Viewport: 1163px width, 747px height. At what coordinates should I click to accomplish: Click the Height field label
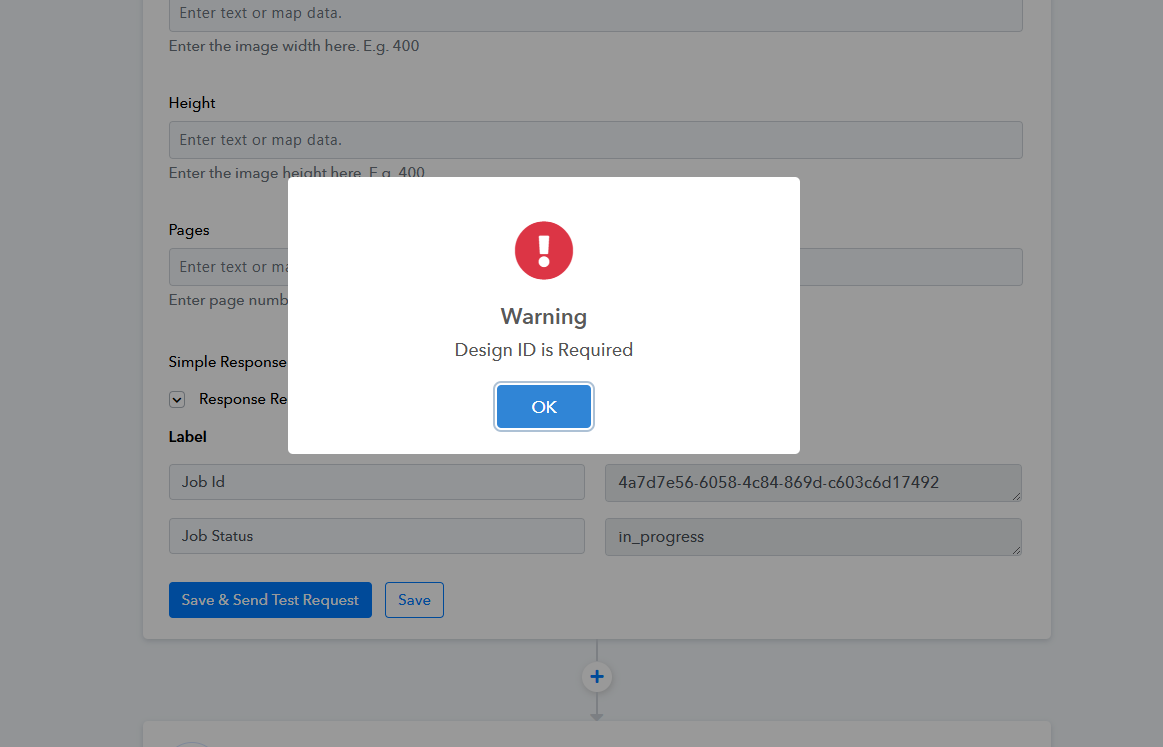pyautogui.click(x=192, y=103)
